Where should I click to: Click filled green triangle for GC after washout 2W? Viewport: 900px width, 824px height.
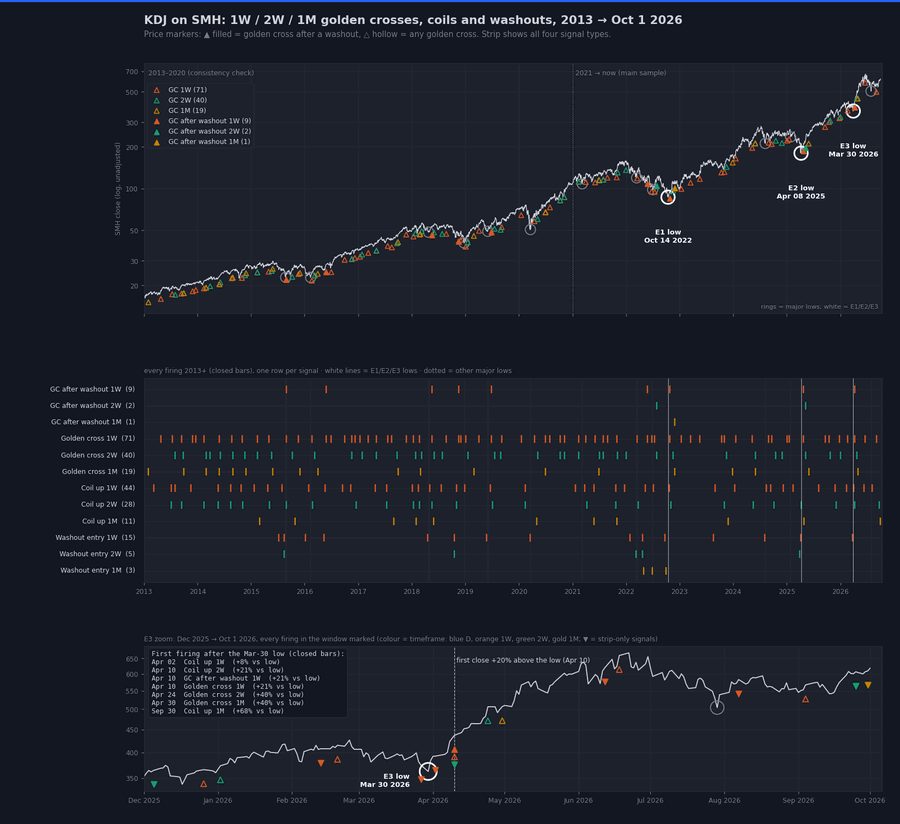157,131
